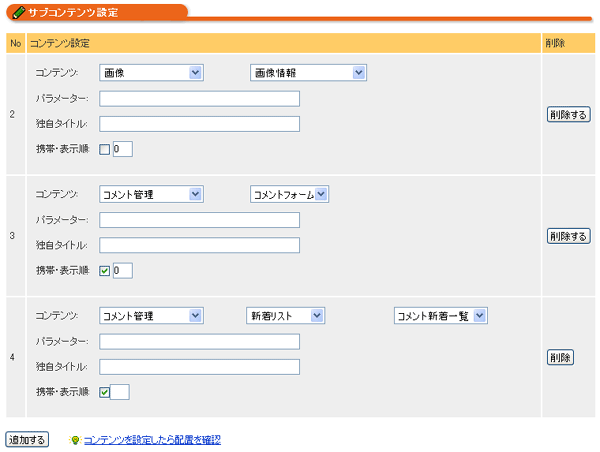The image size is (600, 452).
Task: Click the コンテンツ設定 column header
Action: coord(284,43)
